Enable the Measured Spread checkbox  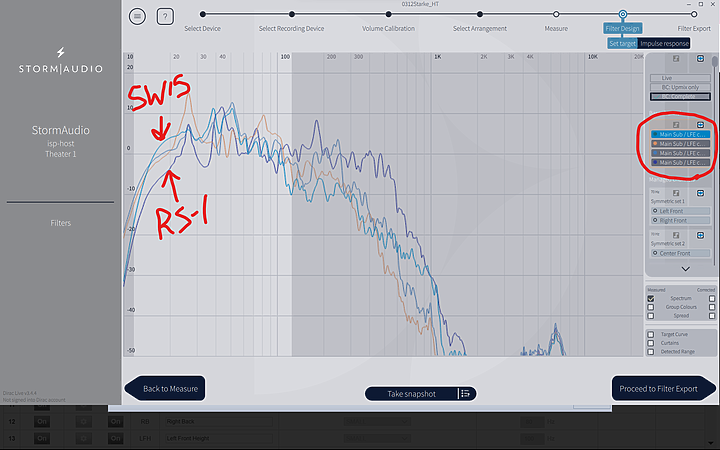[x=651, y=316]
